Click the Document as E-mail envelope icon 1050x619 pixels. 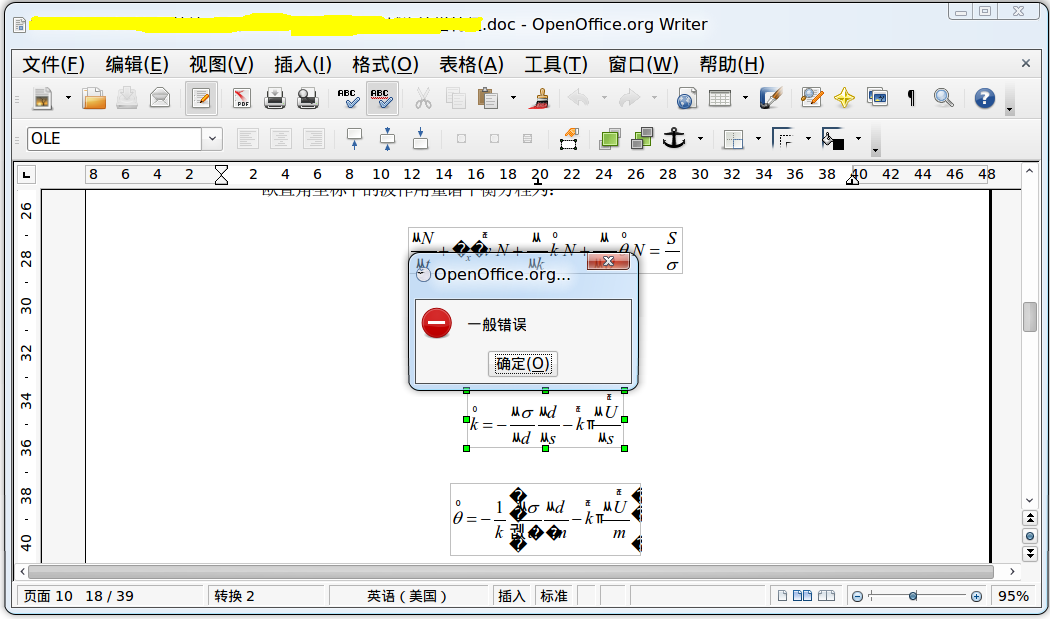point(160,98)
